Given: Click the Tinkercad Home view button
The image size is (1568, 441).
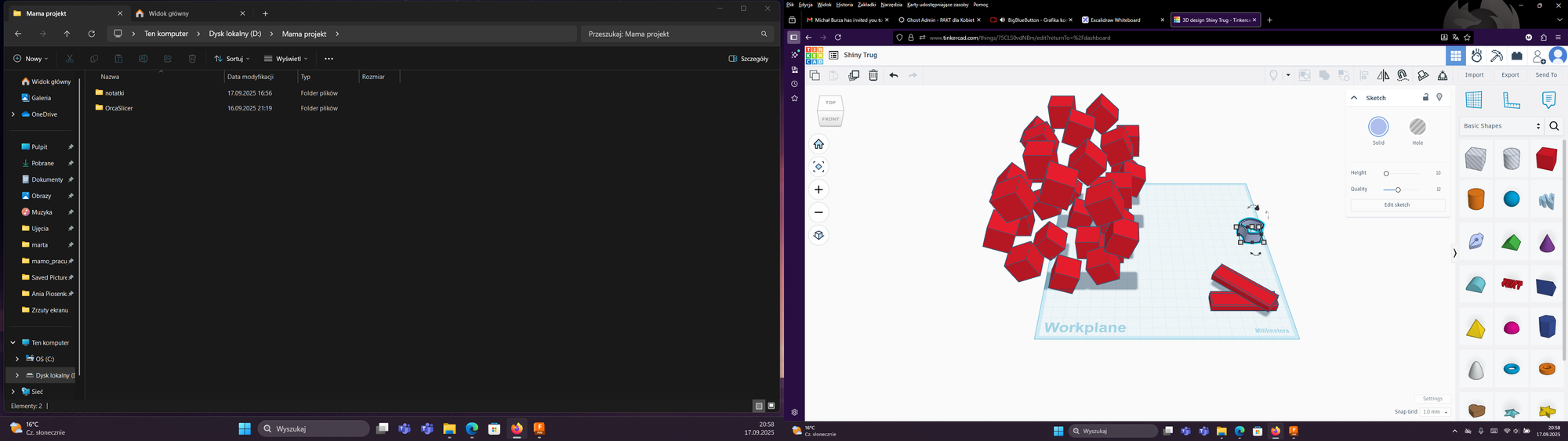Looking at the screenshot, I should 818,144.
